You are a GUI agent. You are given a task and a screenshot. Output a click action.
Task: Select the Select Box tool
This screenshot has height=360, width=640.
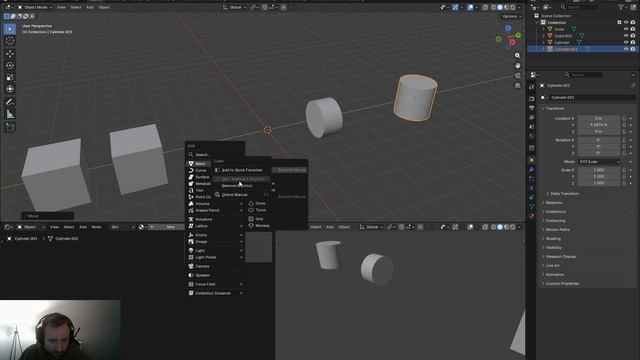coord(10,29)
